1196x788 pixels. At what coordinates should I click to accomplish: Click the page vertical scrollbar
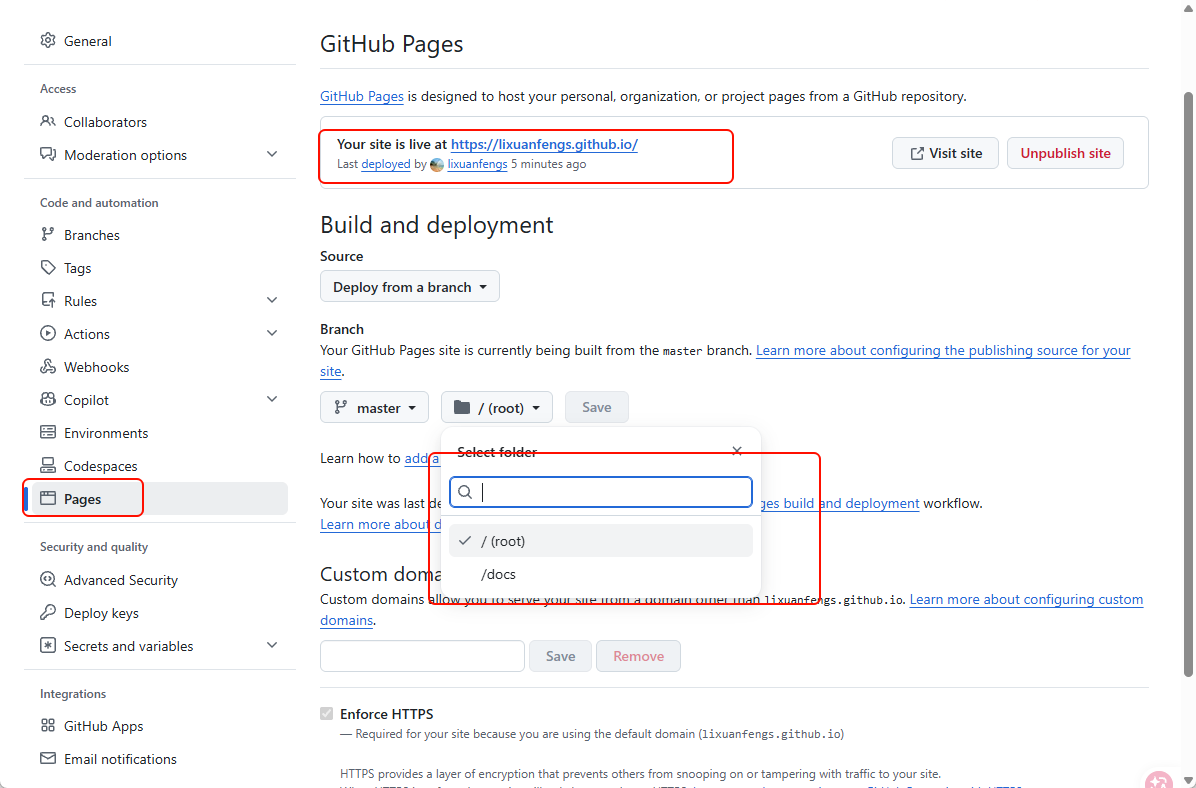[x=1188, y=384]
